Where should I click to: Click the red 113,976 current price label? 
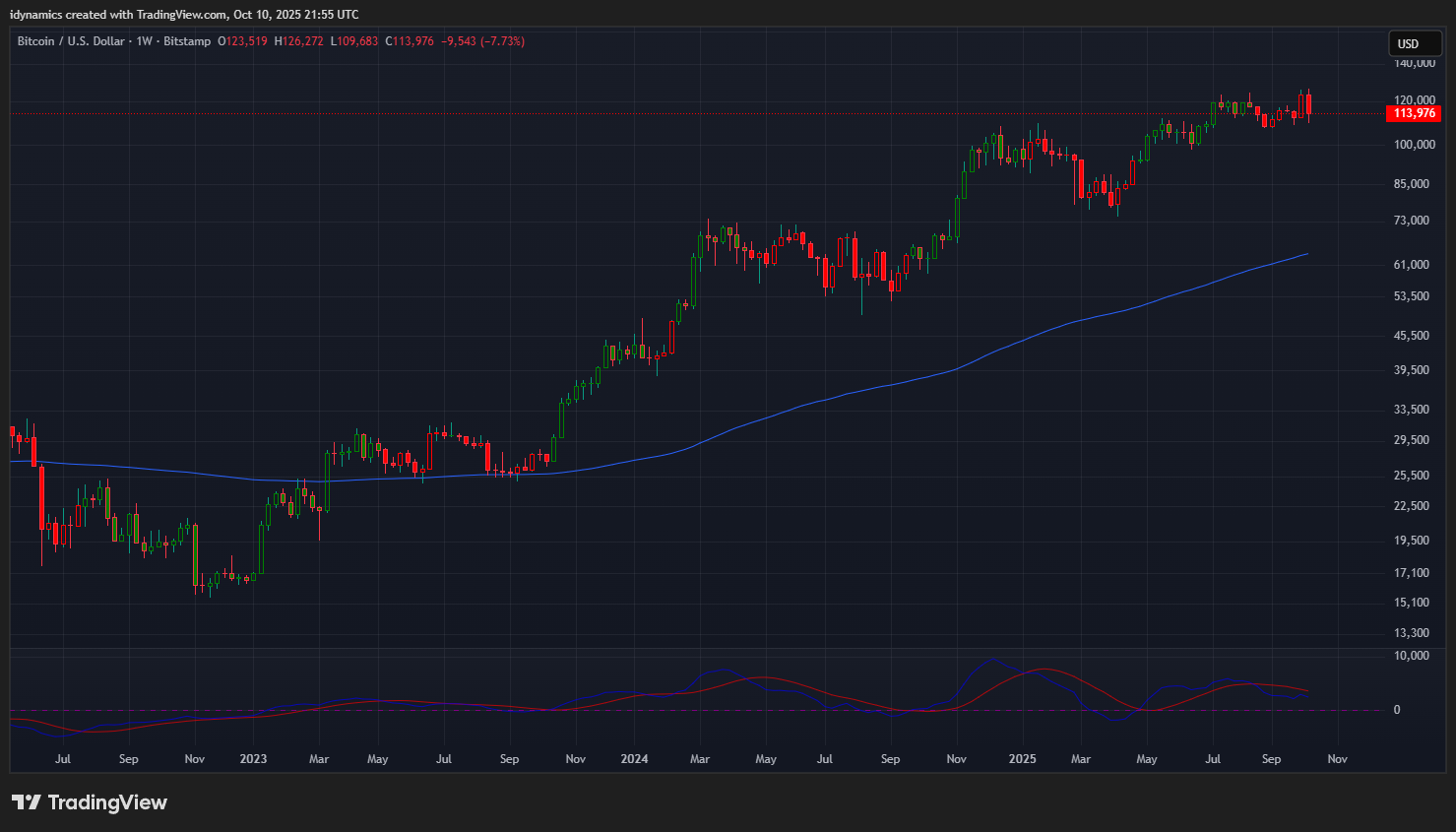click(1414, 113)
